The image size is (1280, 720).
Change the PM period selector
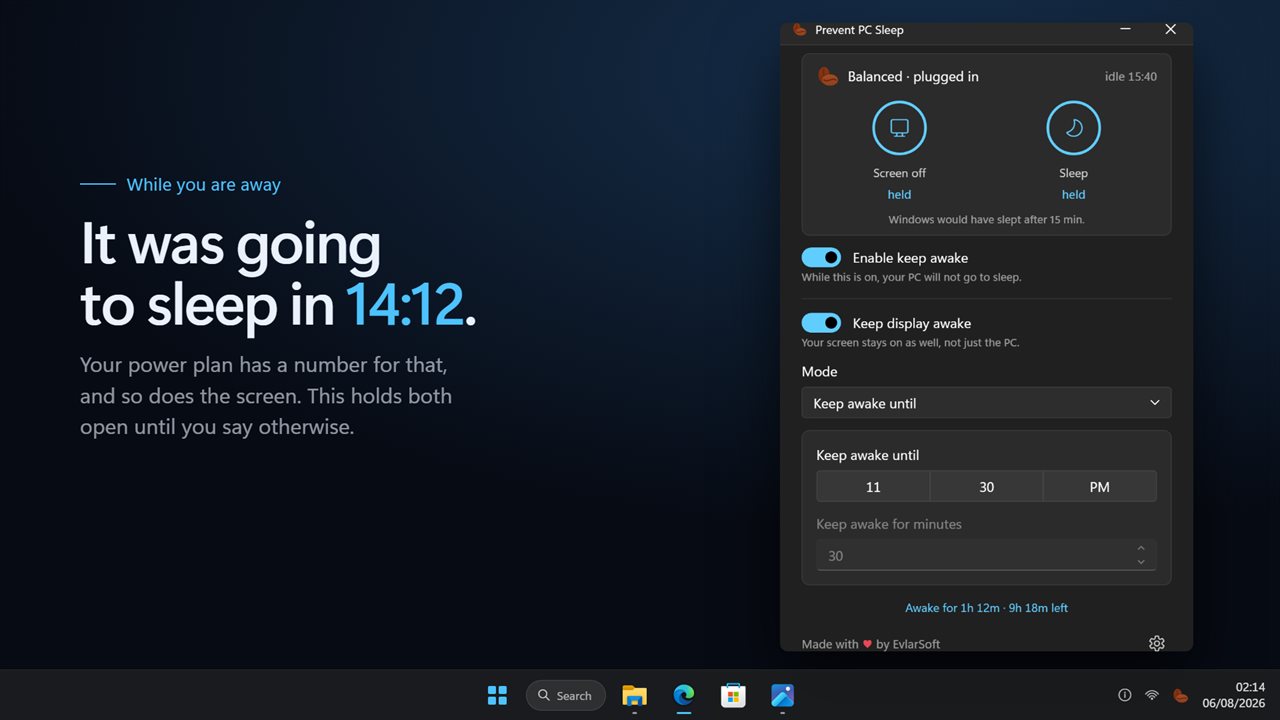click(1100, 487)
